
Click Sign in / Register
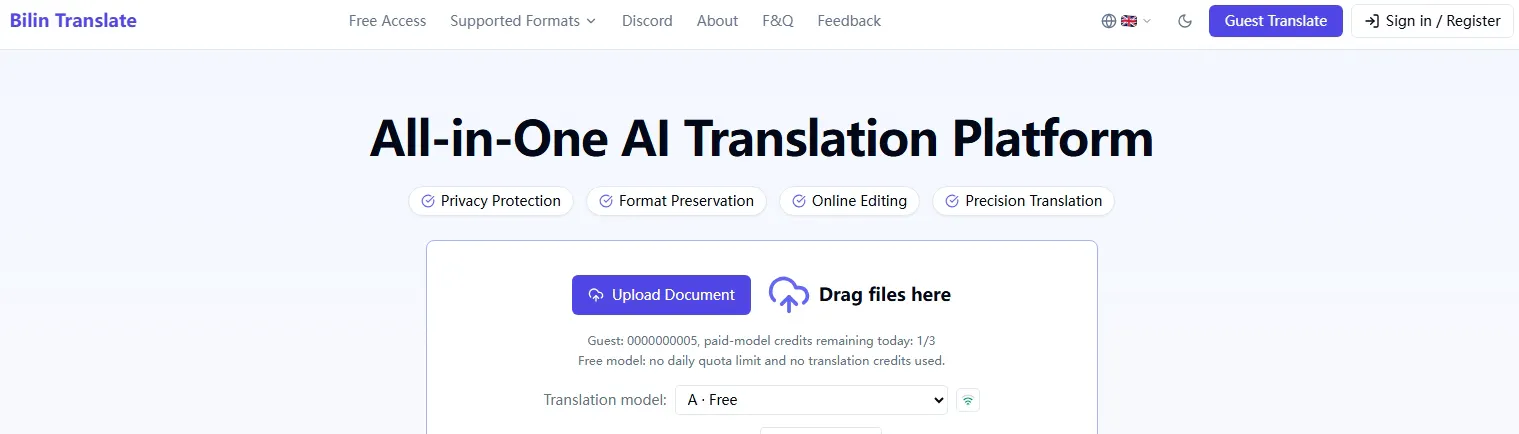[1433, 21]
